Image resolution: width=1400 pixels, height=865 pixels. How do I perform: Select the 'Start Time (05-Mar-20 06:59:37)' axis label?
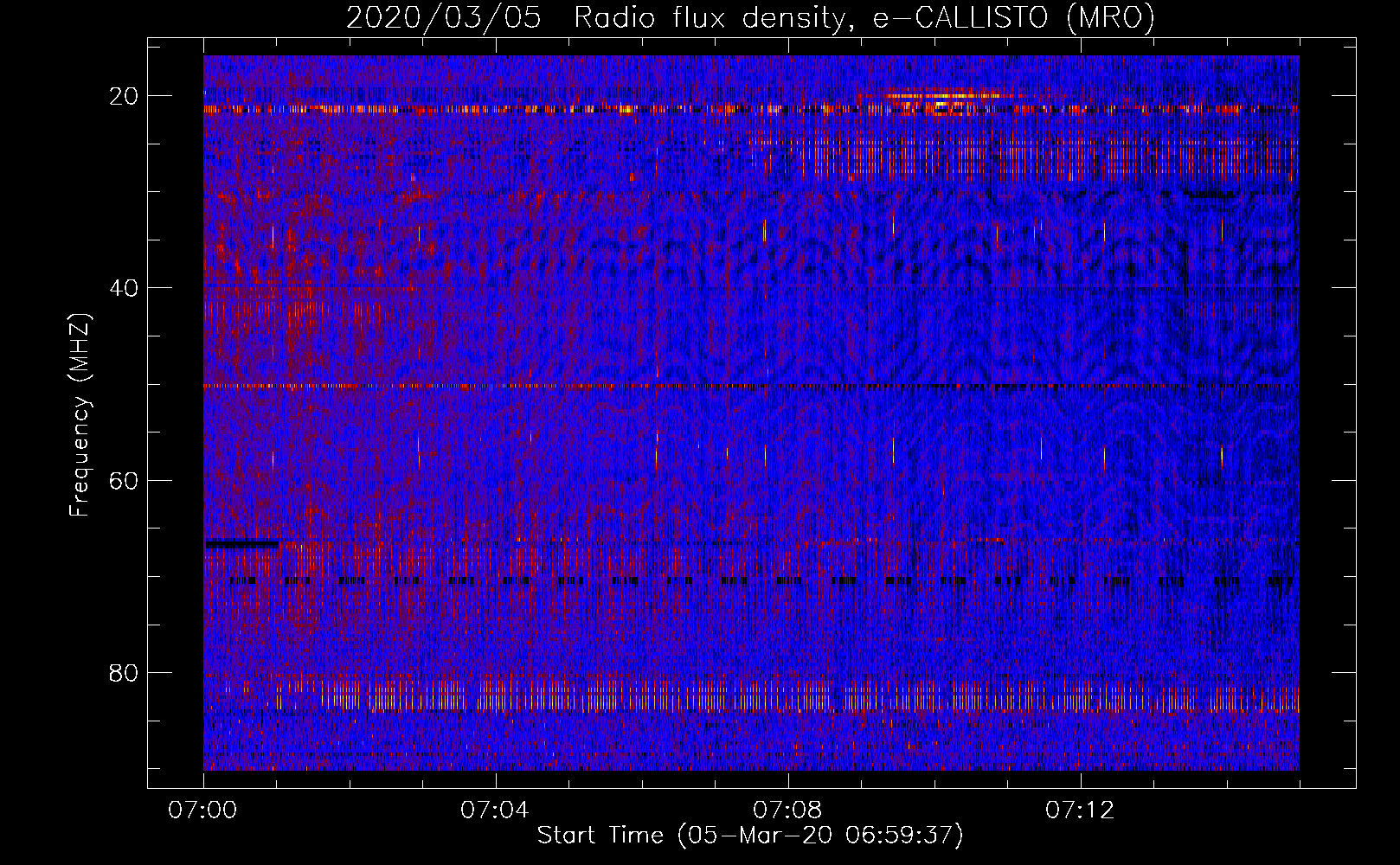750,836
